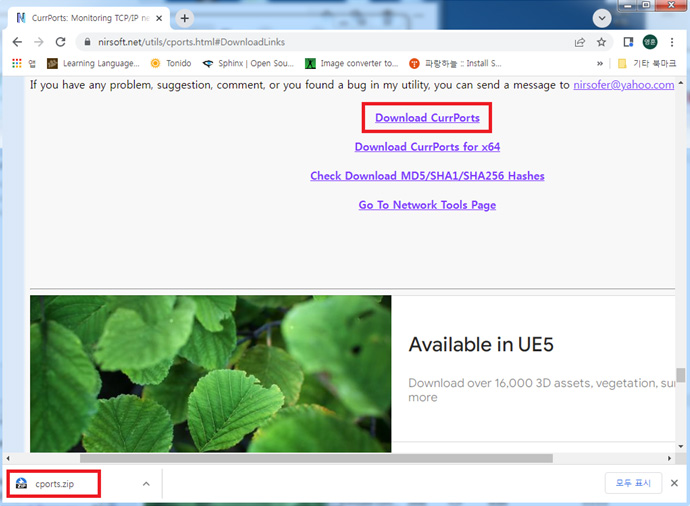Open the side panel icon in the toolbar

pos(629,42)
